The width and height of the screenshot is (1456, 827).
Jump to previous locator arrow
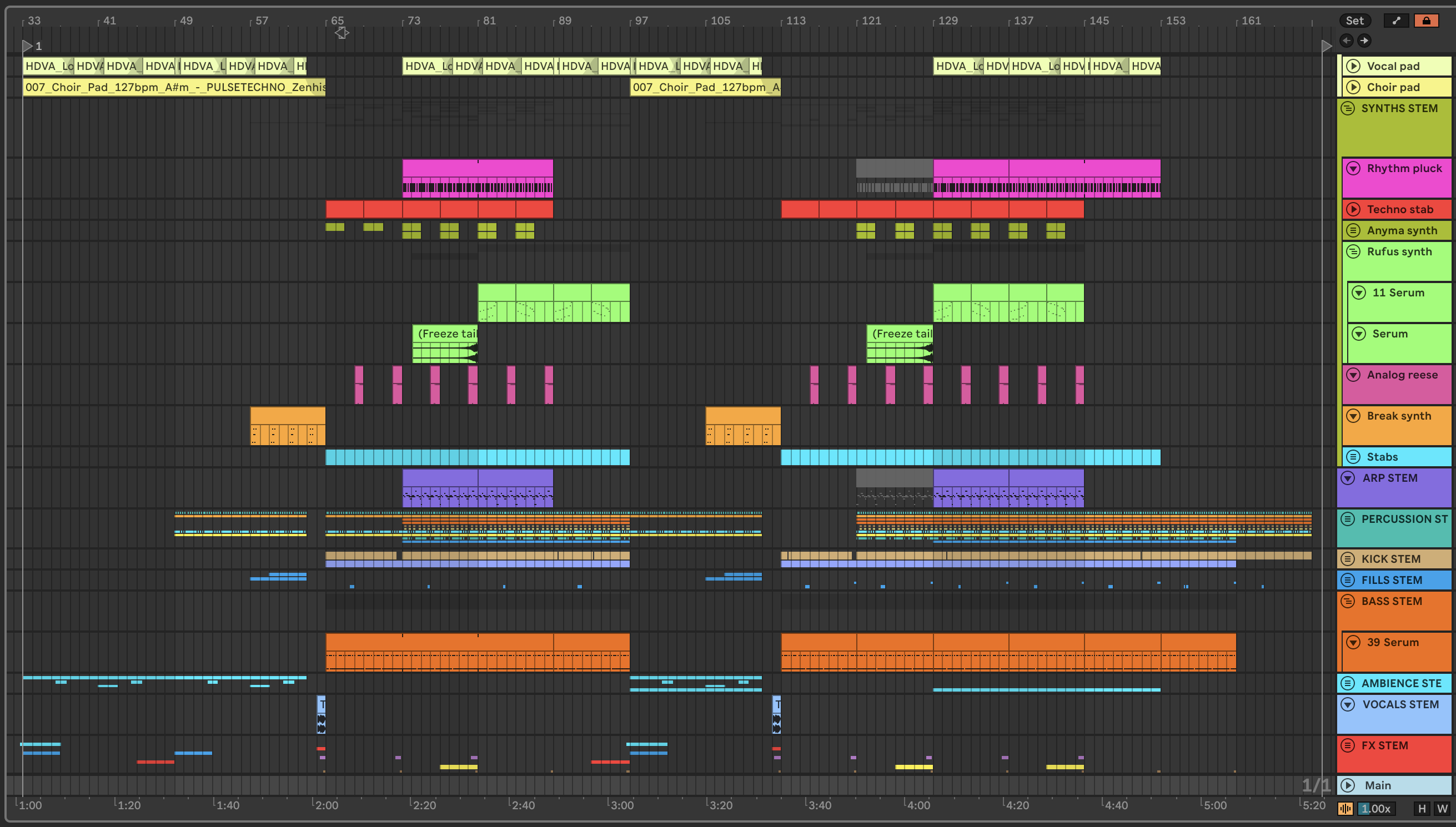point(1346,41)
